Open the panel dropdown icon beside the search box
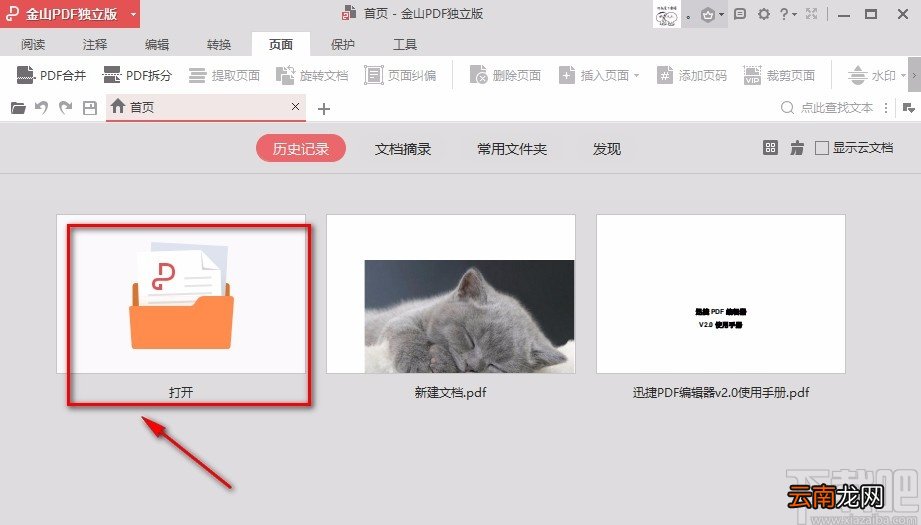 908,108
